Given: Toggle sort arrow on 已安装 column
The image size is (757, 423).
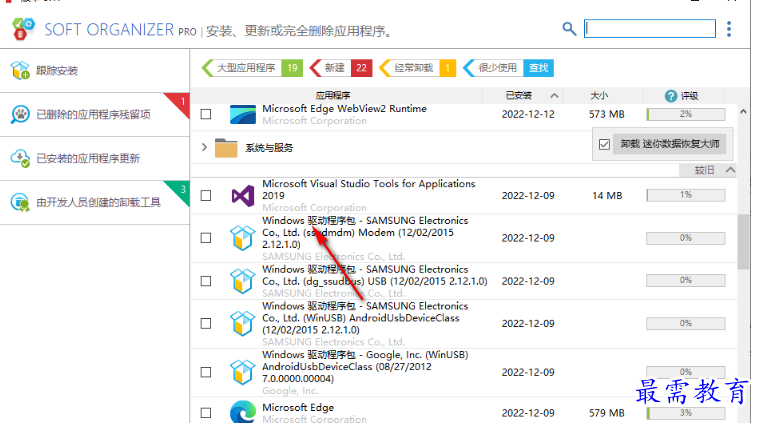Looking at the screenshot, I should coord(554,96).
